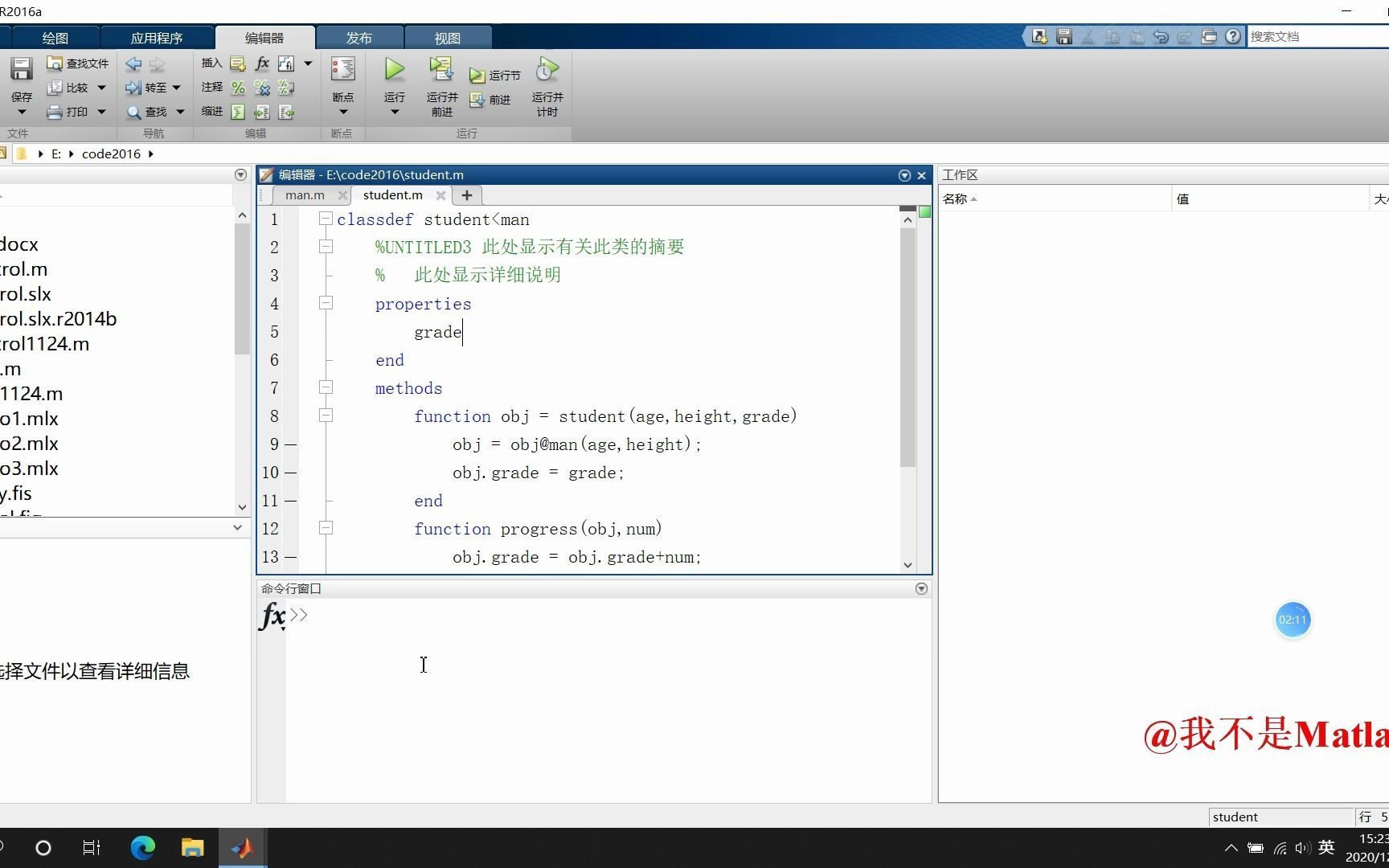Collapse classdef fold on line 1
Viewport: 1389px width, 868px height.
click(326, 219)
